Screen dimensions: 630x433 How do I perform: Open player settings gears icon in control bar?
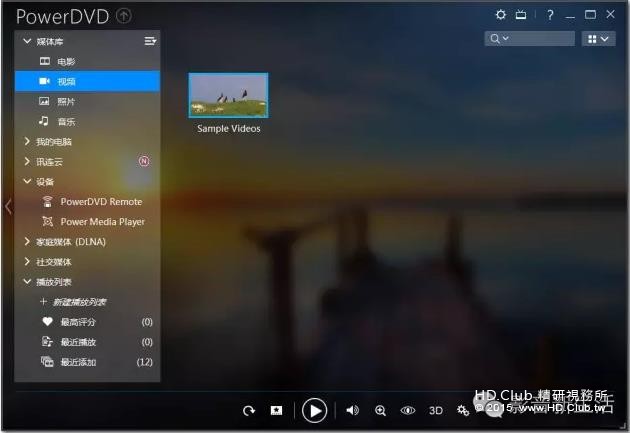click(x=463, y=410)
